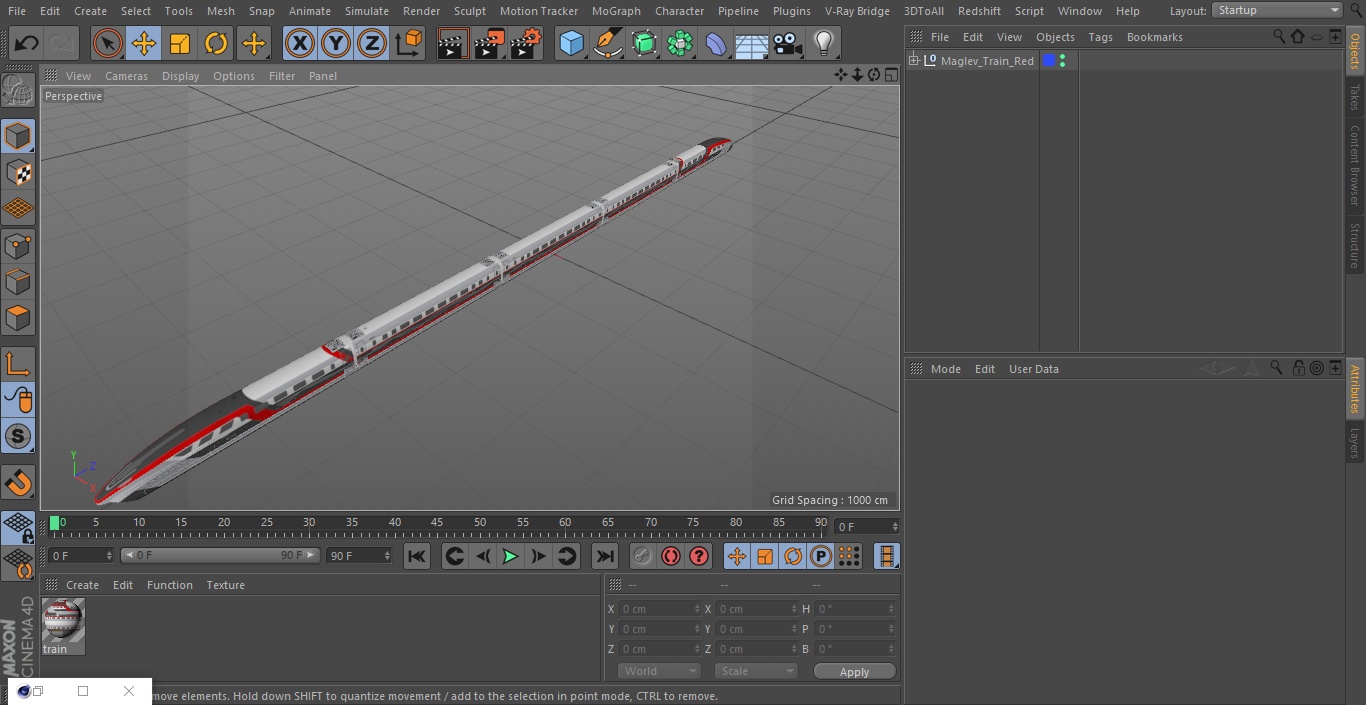Click frame 45 on the timeline
This screenshot has width=1366, height=705.
(437, 523)
